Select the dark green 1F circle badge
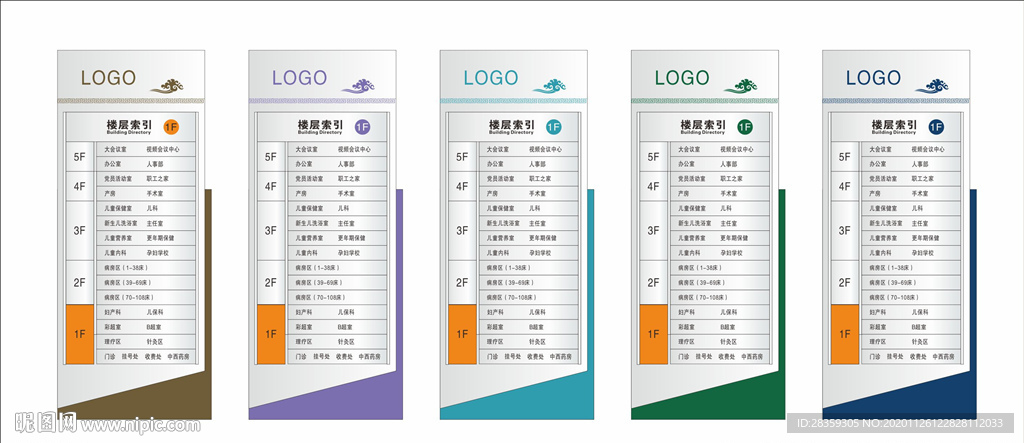The image size is (1024, 443). click(x=745, y=126)
